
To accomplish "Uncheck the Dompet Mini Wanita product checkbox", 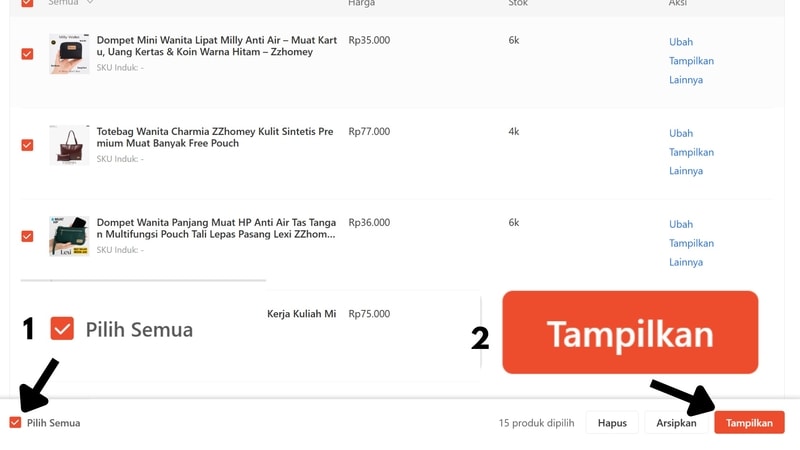I will point(27,54).
